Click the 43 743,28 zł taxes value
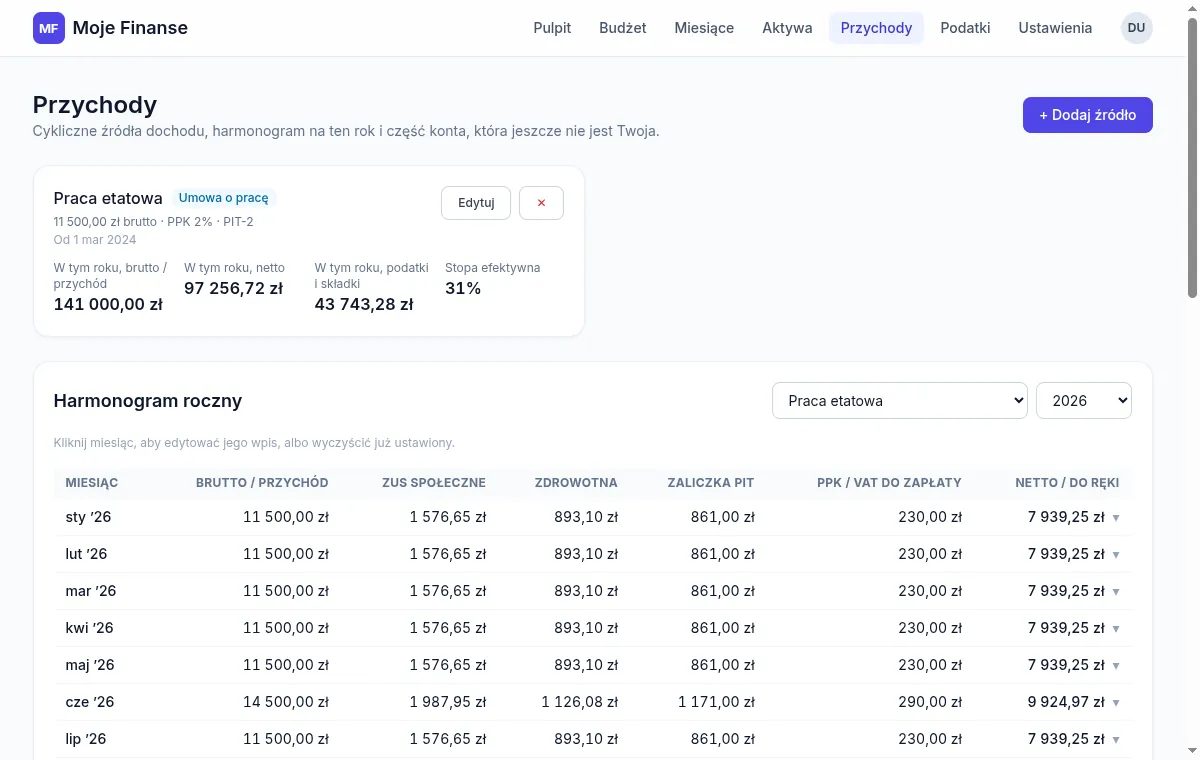The height and width of the screenshot is (760, 1200). pyautogui.click(x=364, y=305)
